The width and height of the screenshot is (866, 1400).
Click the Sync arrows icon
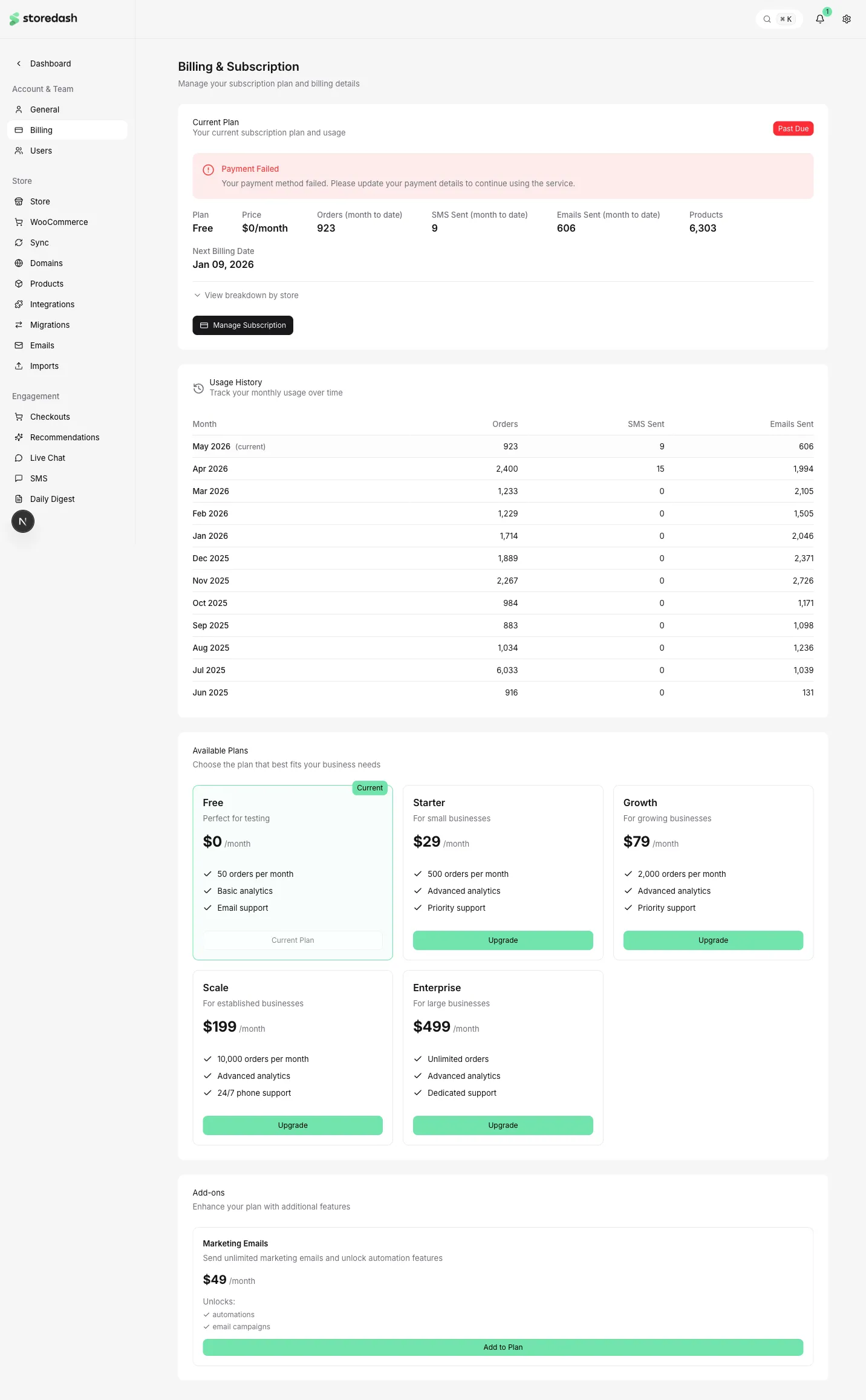click(19, 243)
